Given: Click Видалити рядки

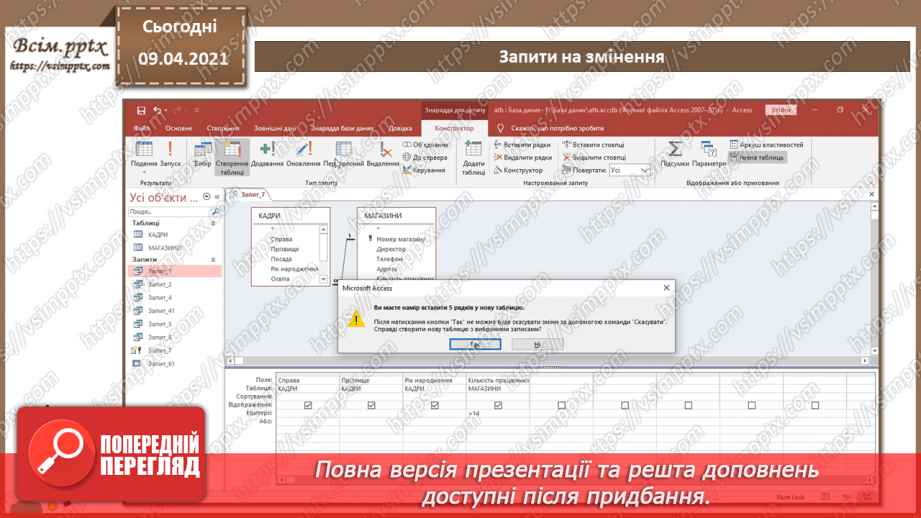Looking at the screenshot, I should point(523,157).
